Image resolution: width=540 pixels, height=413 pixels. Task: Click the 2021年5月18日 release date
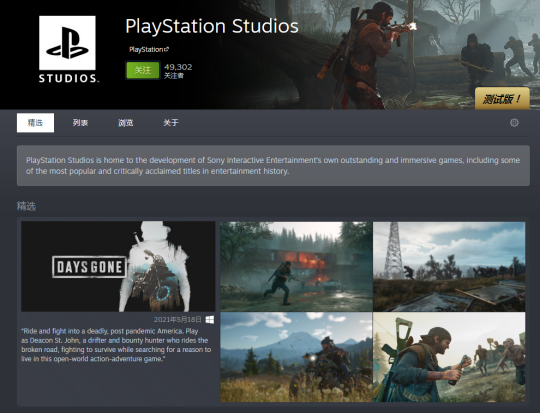(x=178, y=320)
